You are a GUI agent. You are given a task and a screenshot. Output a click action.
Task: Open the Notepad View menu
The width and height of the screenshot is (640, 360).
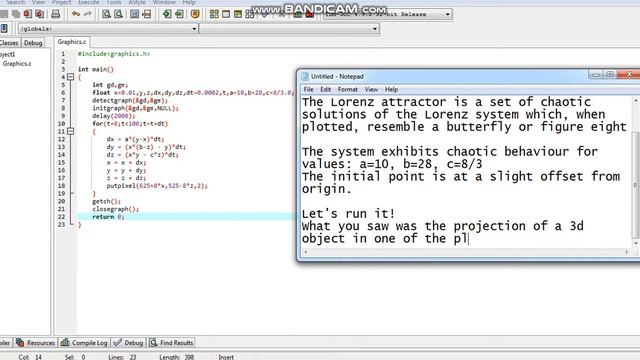[371, 89]
